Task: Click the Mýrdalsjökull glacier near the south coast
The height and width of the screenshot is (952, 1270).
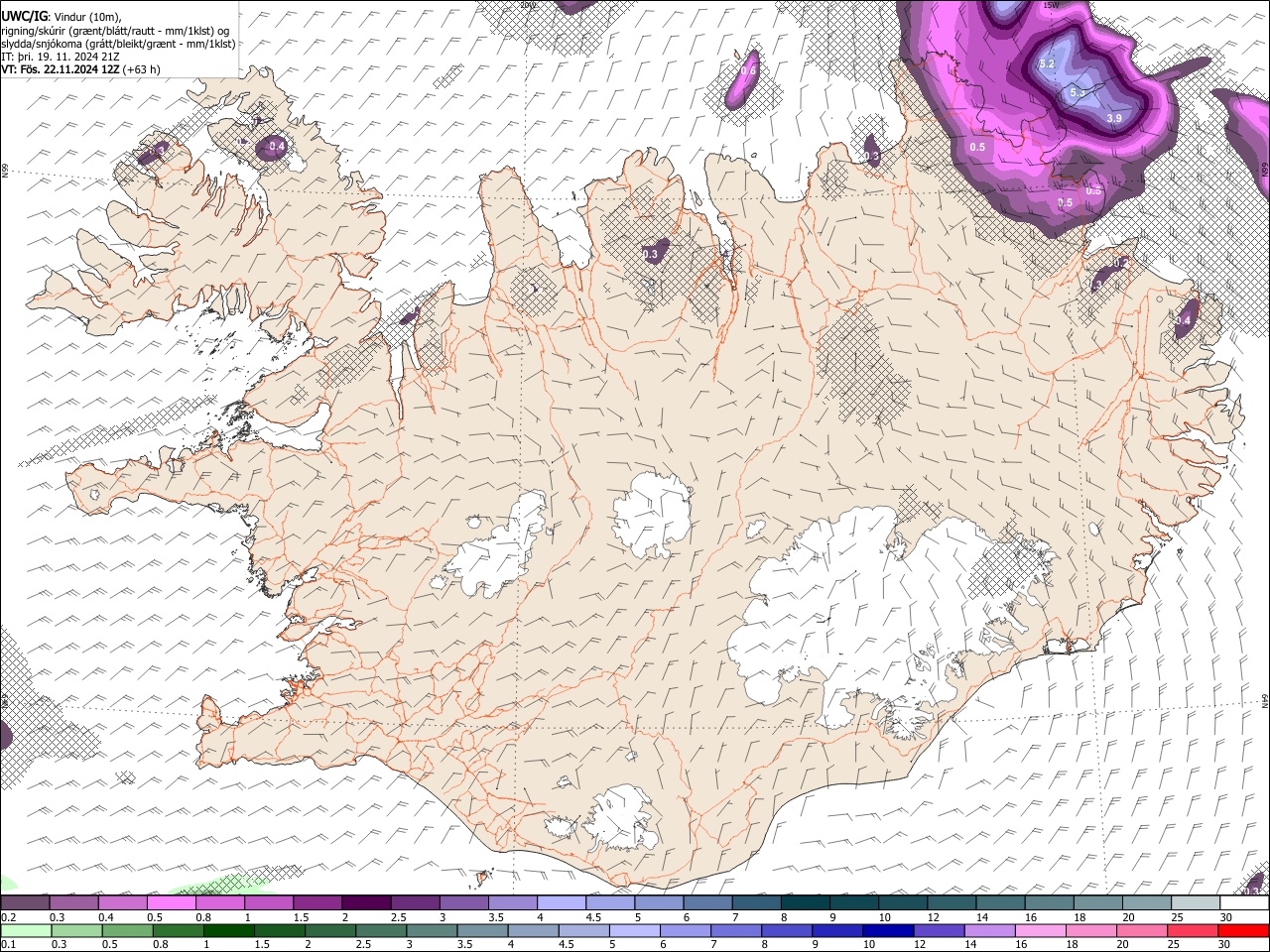Action: pyautogui.click(x=623, y=818)
